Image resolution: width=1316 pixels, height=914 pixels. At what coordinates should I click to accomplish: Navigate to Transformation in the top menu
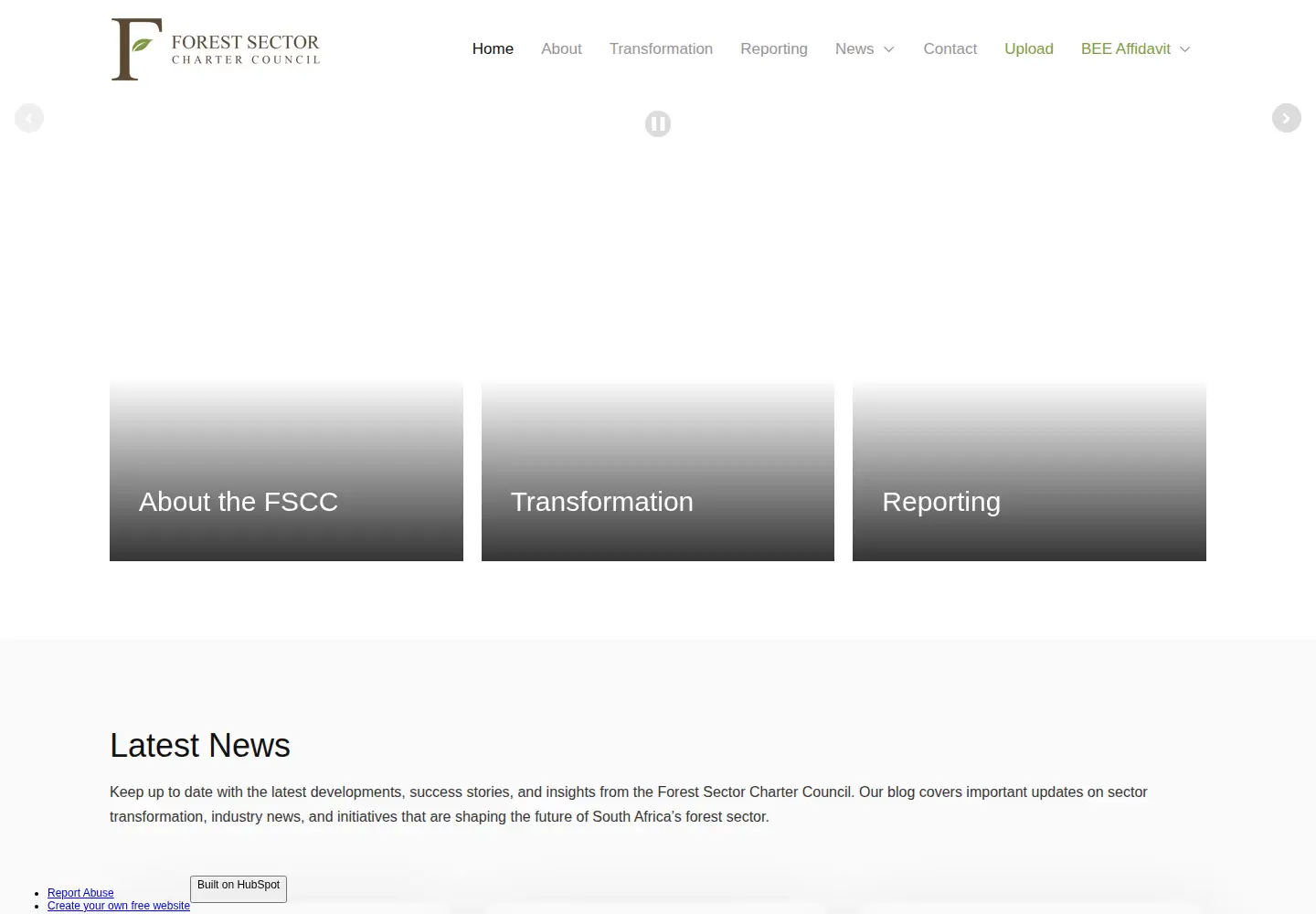click(x=661, y=49)
